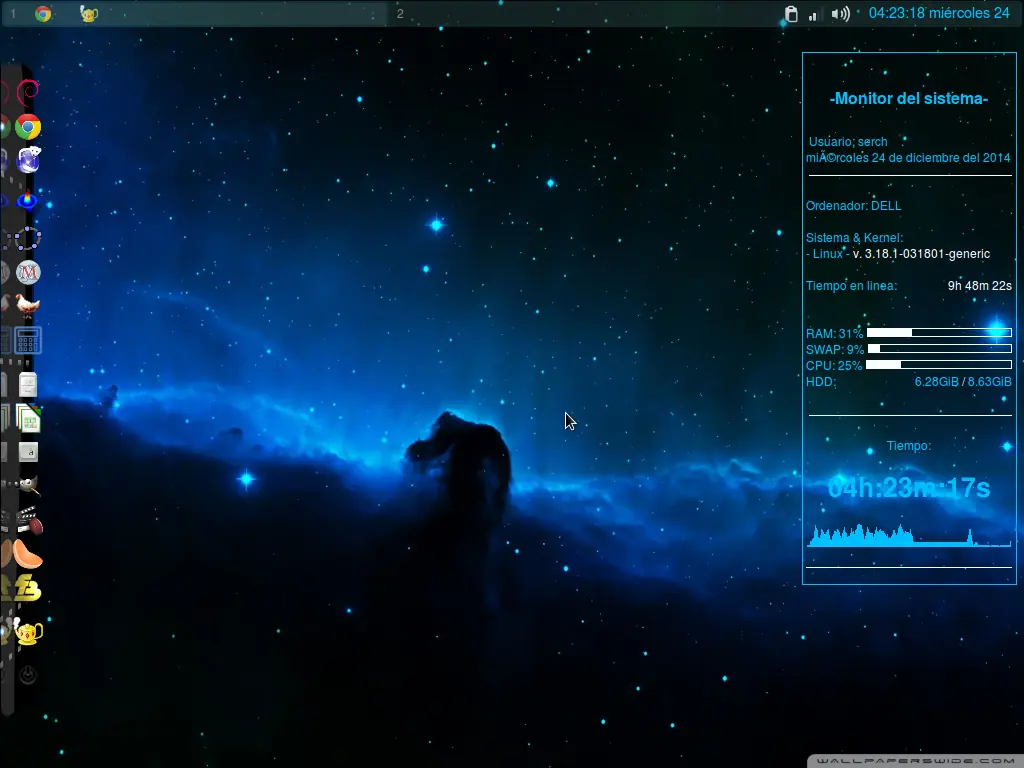Open the globe web browser dock icon
This screenshot has width=1024, height=768.
[28, 160]
